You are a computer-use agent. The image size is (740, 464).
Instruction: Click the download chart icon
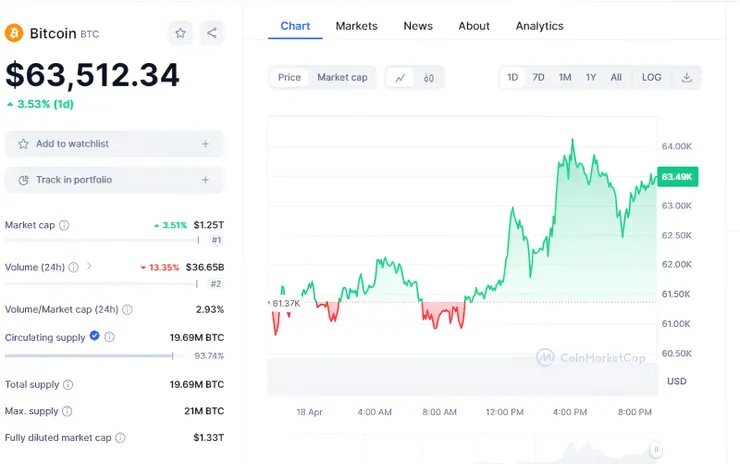click(687, 77)
